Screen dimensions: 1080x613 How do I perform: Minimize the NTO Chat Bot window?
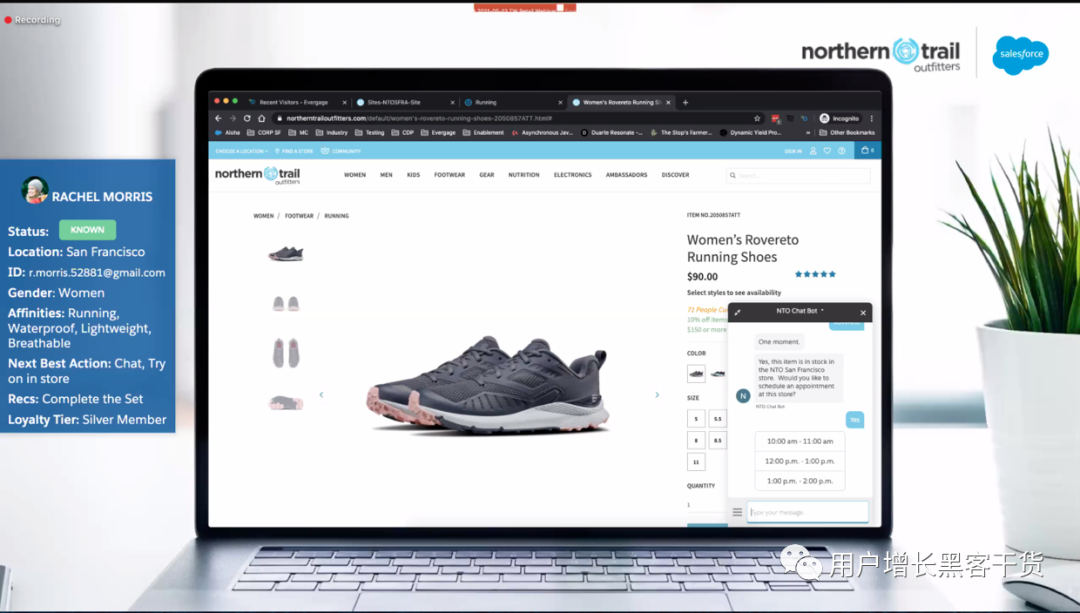pyautogui.click(x=737, y=313)
